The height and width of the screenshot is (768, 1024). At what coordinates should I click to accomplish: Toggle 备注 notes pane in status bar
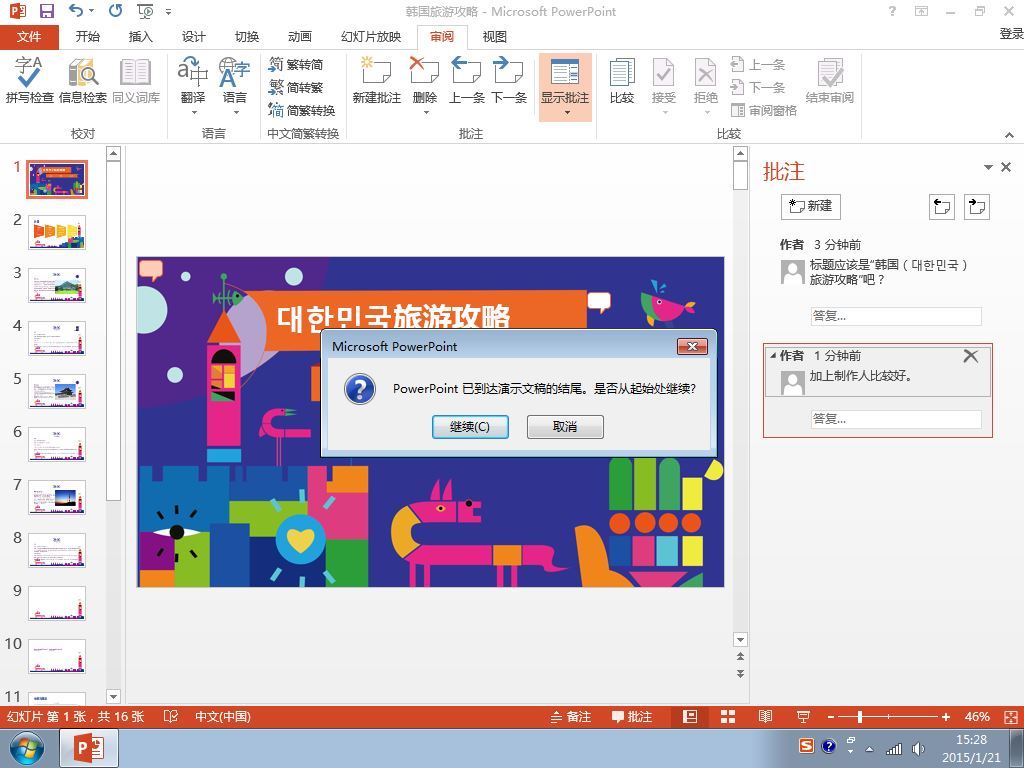(x=571, y=716)
